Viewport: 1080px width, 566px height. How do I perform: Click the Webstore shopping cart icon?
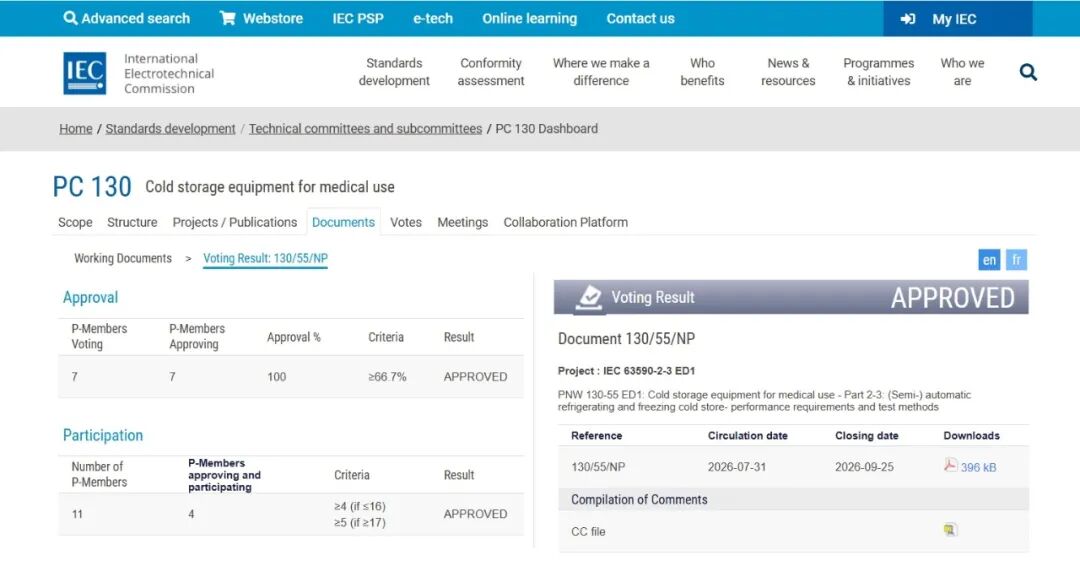pos(227,18)
